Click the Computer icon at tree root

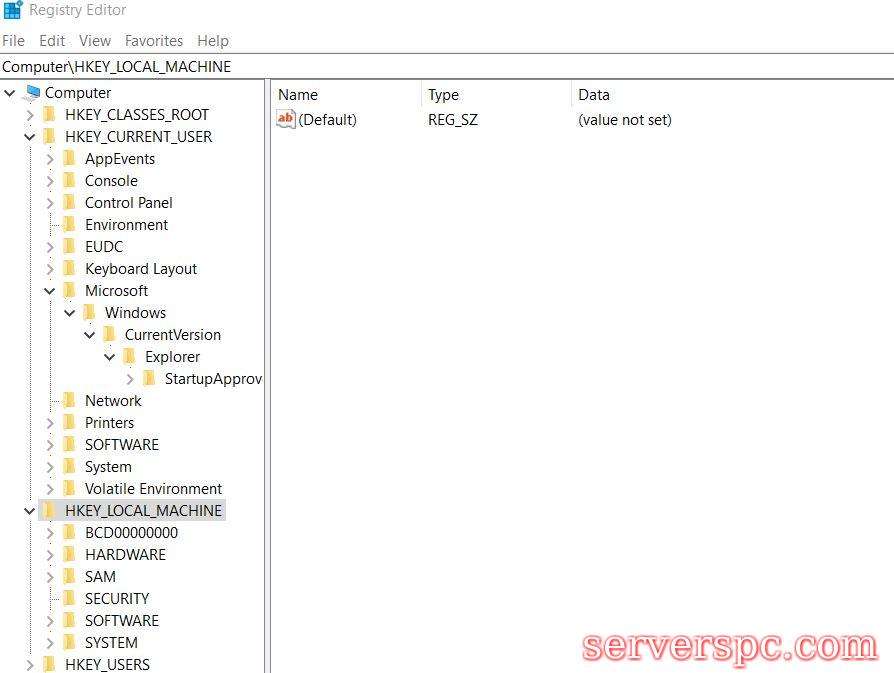click(33, 93)
